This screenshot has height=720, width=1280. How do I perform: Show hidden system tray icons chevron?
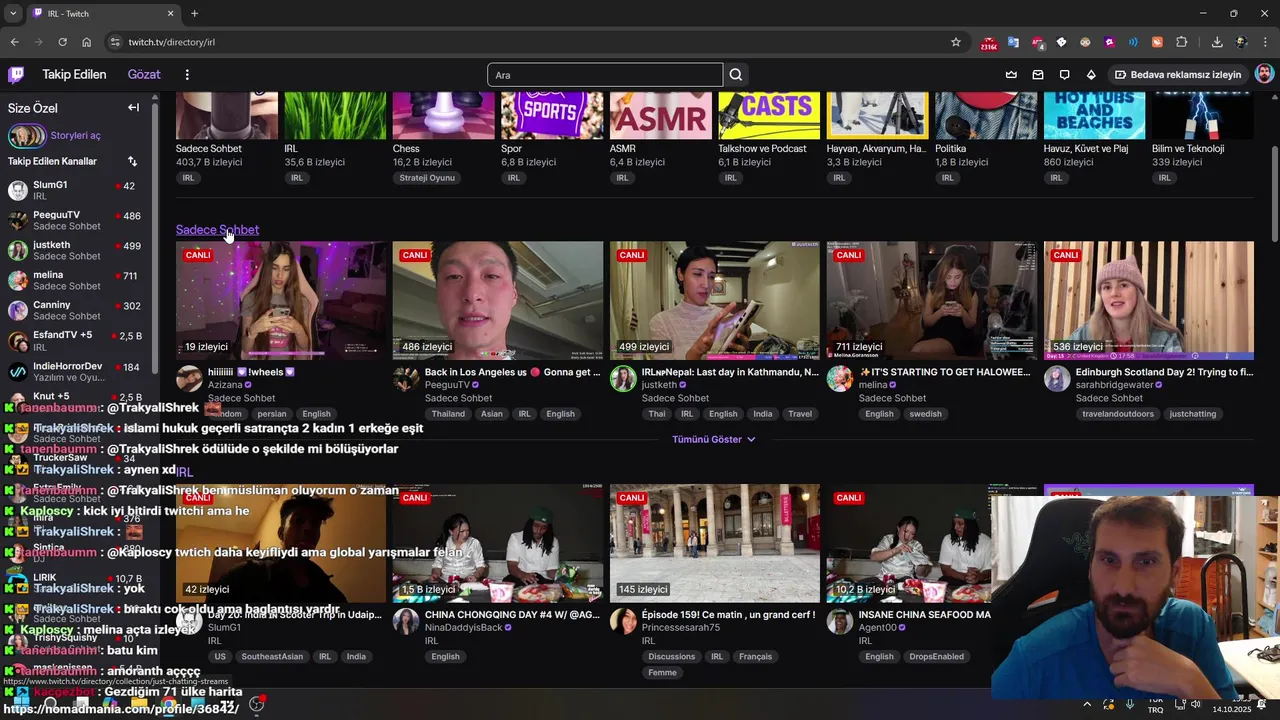pos(1087,704)
